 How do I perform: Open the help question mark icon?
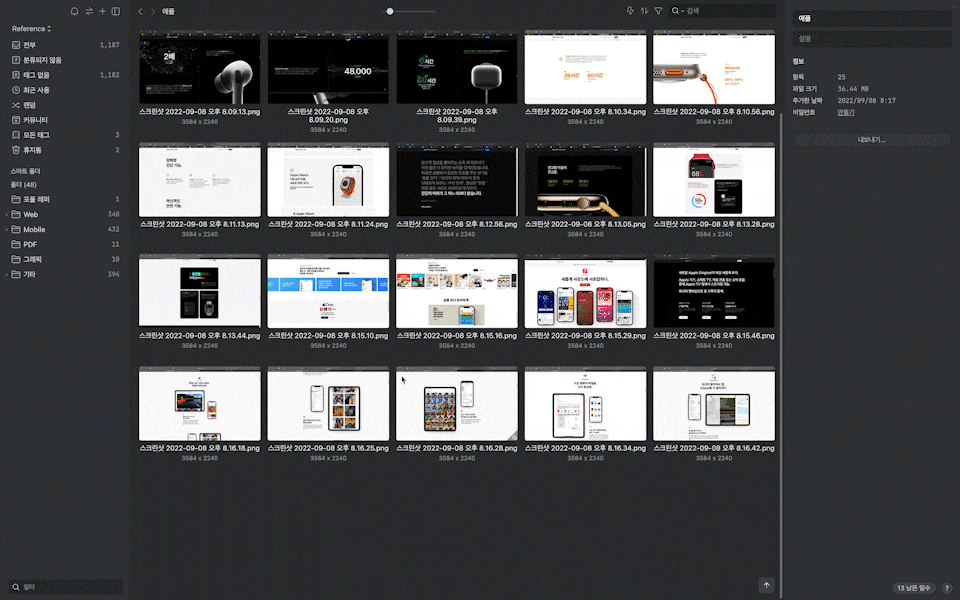[x=947, y=588]
